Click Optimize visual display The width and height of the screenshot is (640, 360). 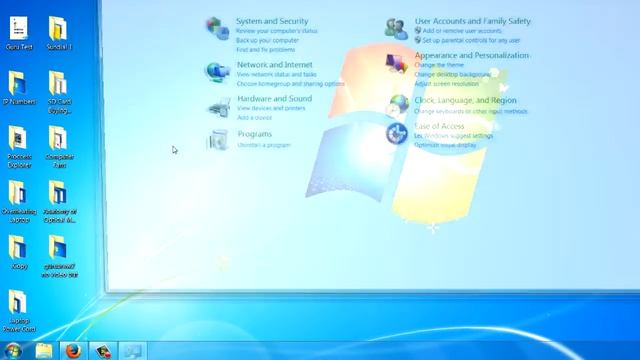click(445, 145)
